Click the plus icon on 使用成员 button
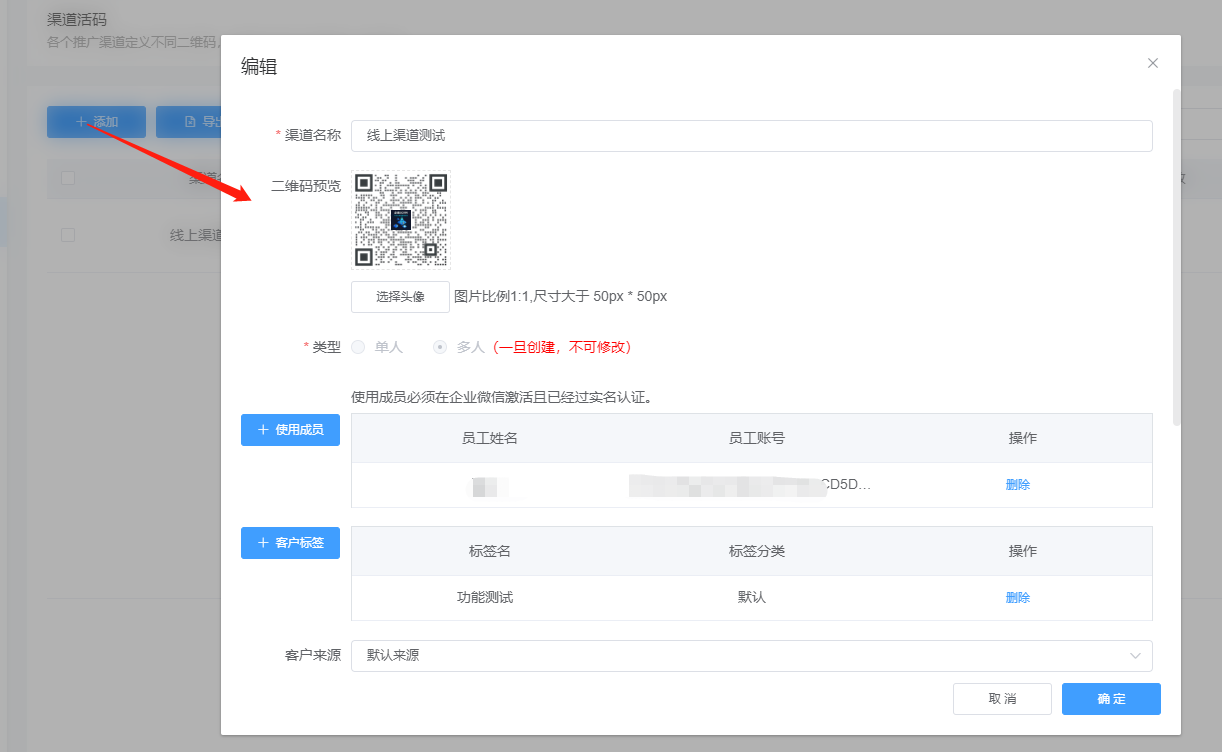The width and height of the screenshot is (1222, 752). (x=263, y=429)
